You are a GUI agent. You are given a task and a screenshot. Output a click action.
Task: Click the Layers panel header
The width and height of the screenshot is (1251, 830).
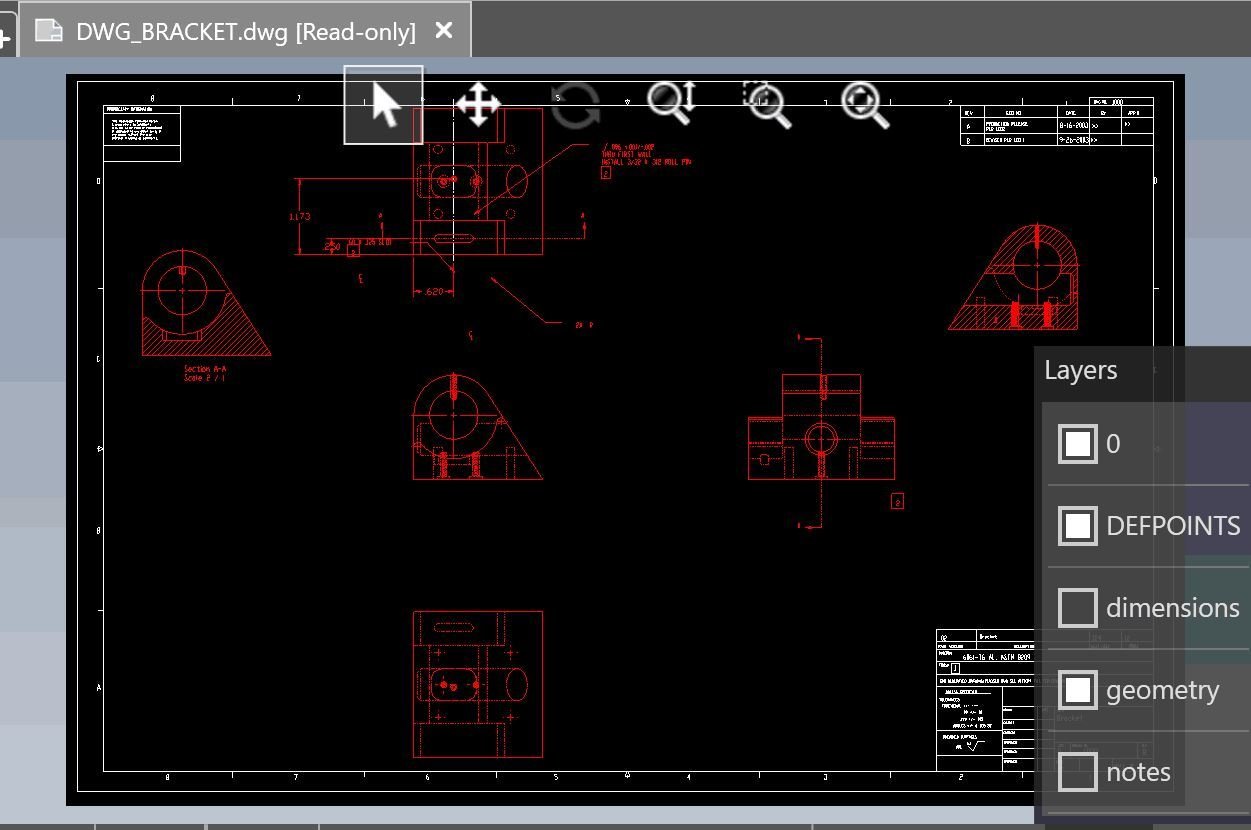tap(1081, 370)
